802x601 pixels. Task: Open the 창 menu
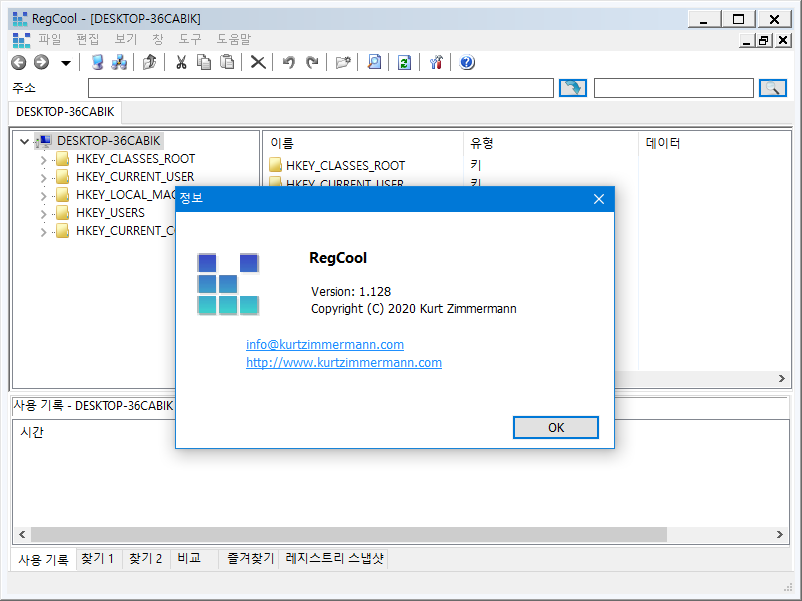158,39
